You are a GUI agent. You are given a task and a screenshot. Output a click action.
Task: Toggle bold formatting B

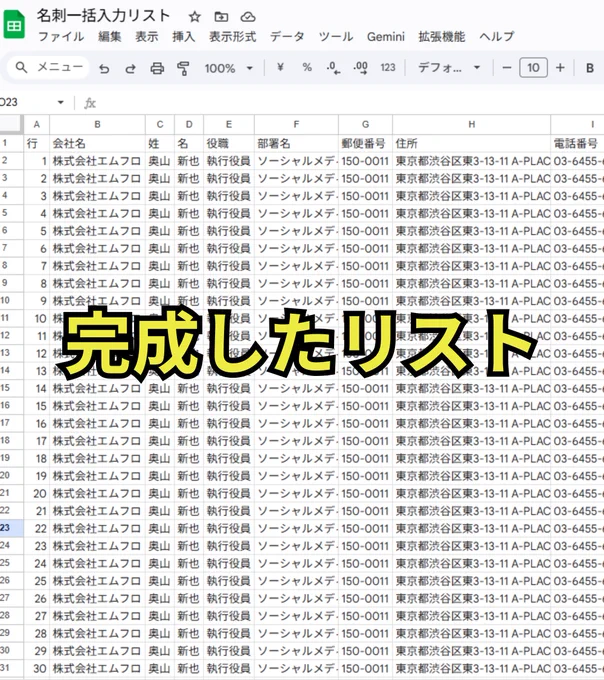(590, 68)
